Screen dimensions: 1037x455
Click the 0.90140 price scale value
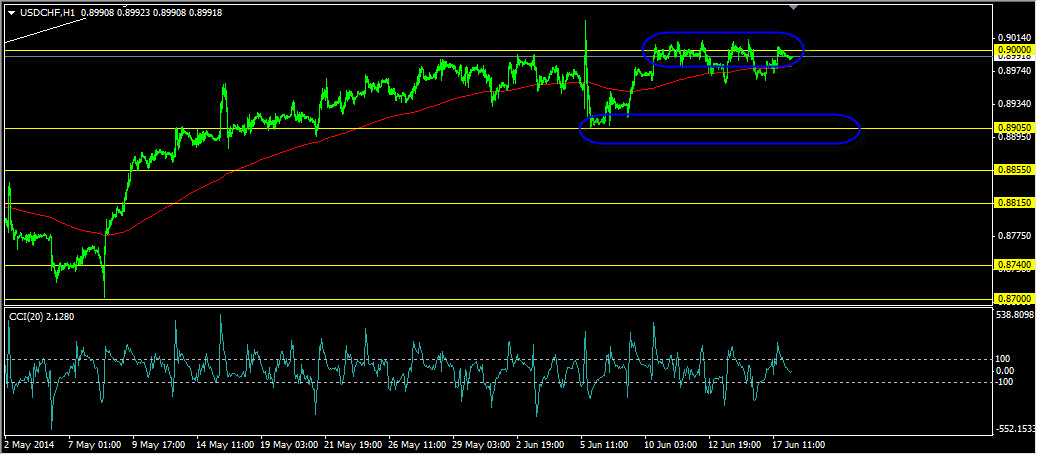[1014, 37]
